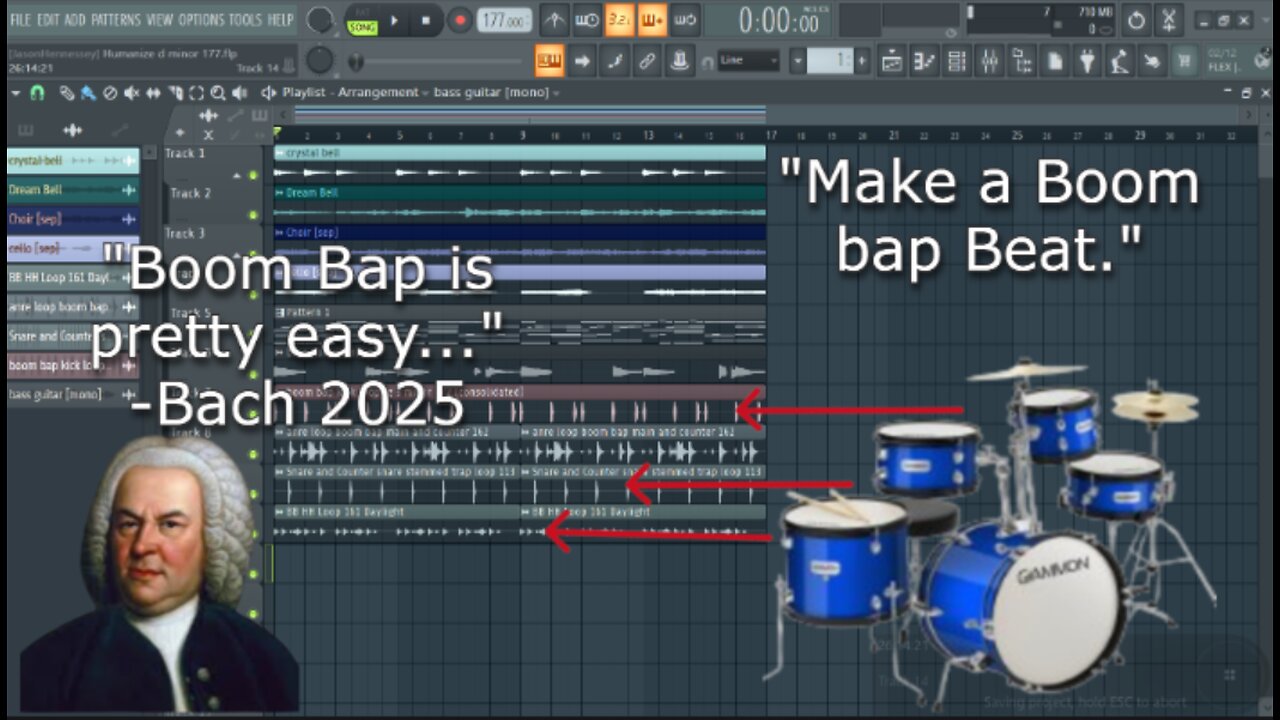Select the crystal bell clip in picker

pyautogui.click(x=73, y=160)
